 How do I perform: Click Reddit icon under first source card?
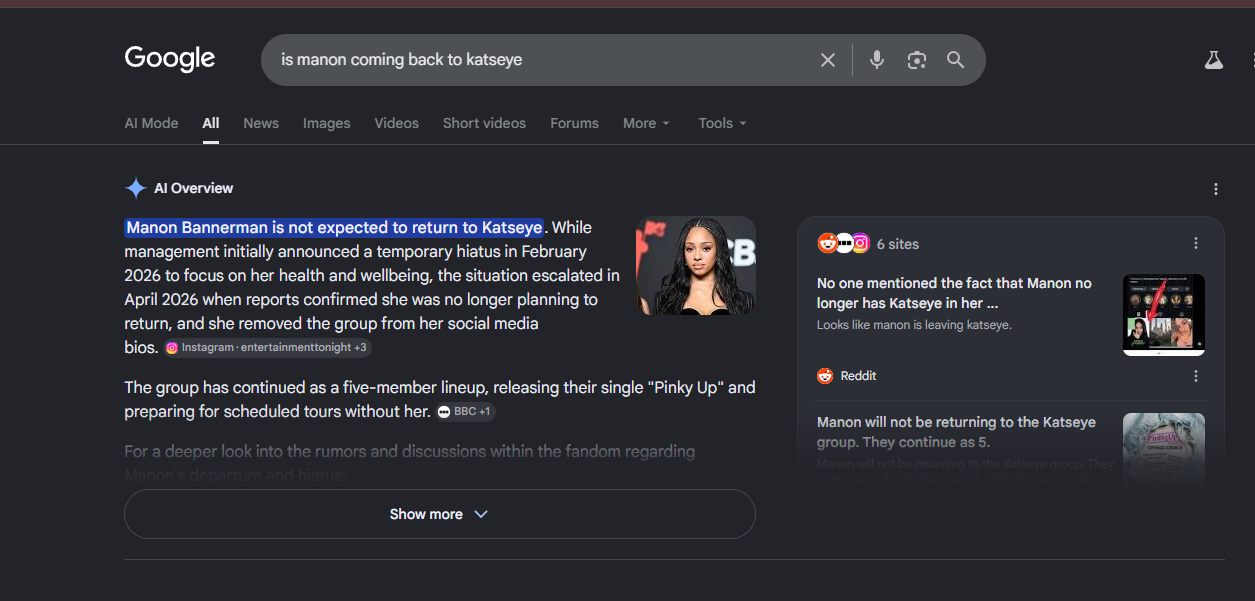click(x=825, y=376)
